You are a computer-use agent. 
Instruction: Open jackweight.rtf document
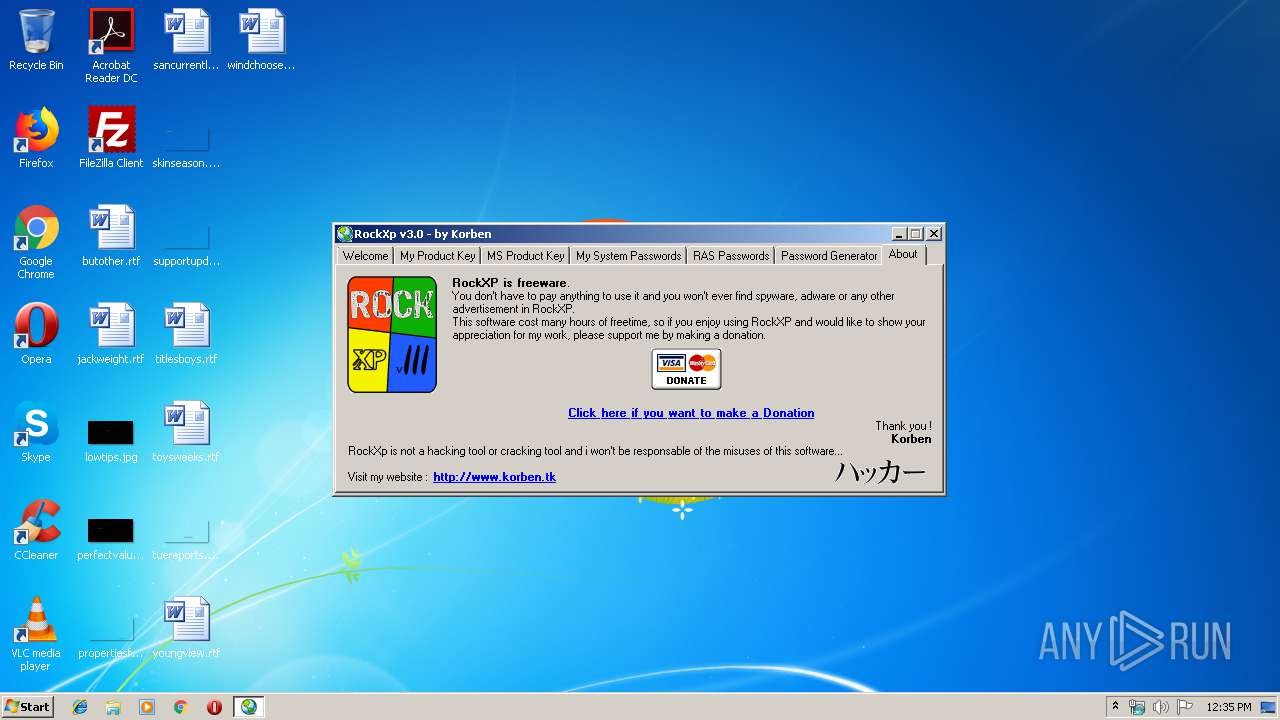tap(111, 334)
